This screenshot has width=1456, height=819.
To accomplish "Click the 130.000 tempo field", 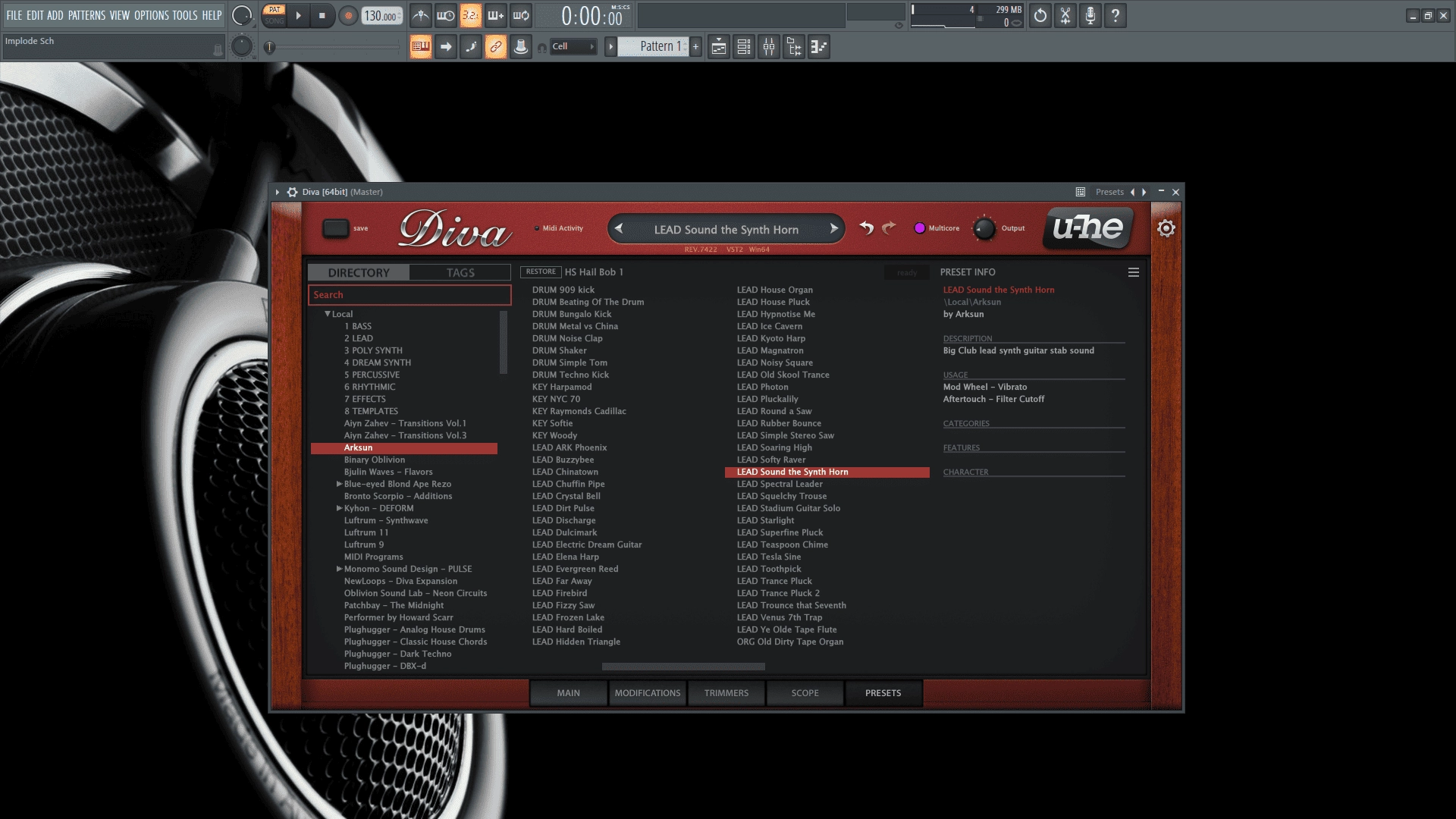I will click(381, 16).
